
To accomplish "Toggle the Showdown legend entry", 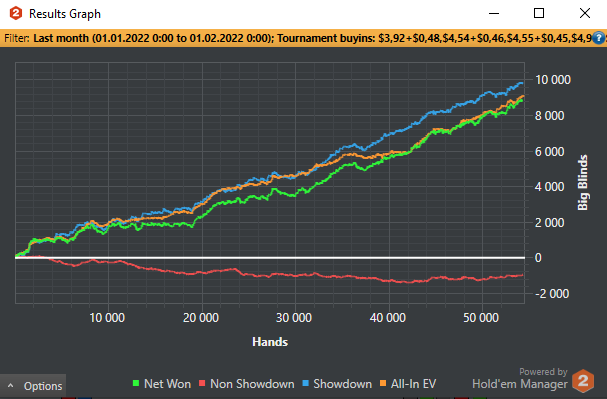I will click(337, 384).
